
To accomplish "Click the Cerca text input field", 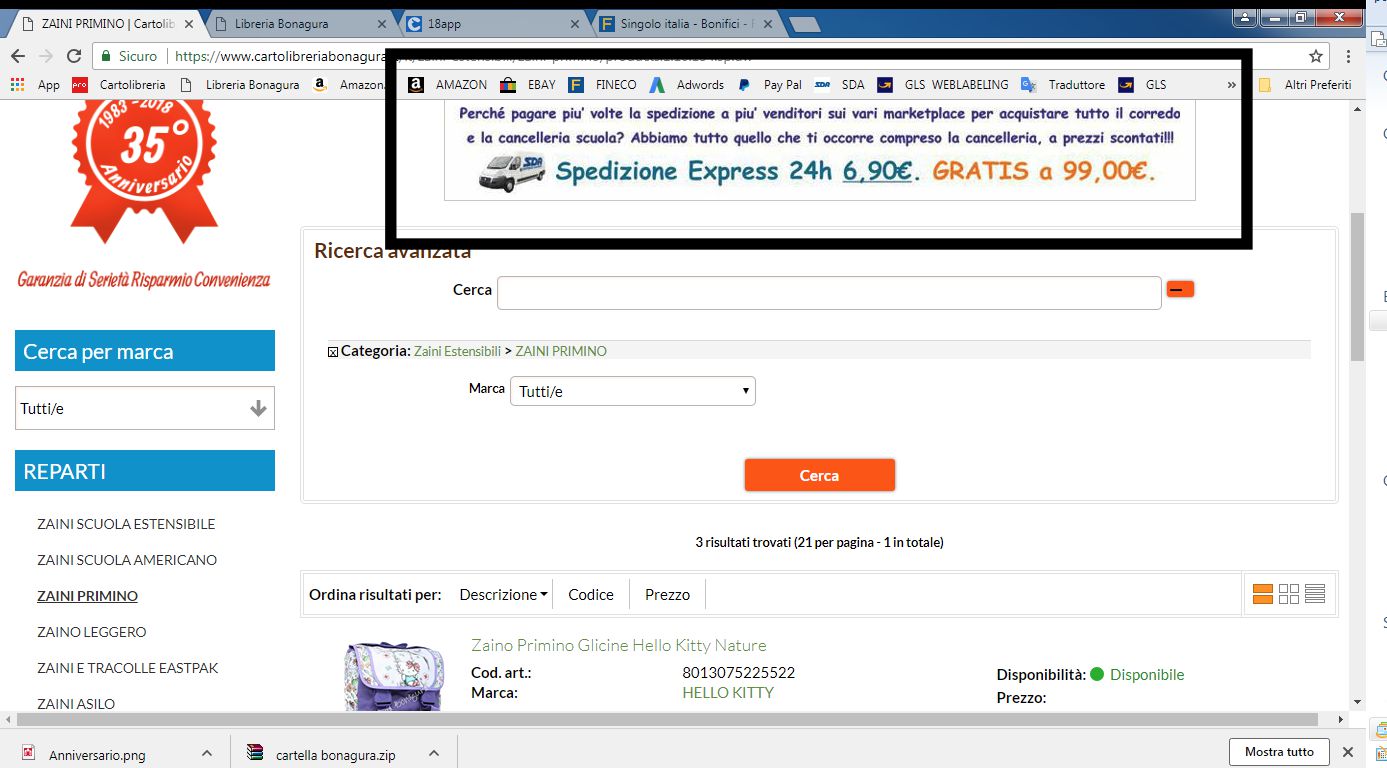I will coord(829,293).
